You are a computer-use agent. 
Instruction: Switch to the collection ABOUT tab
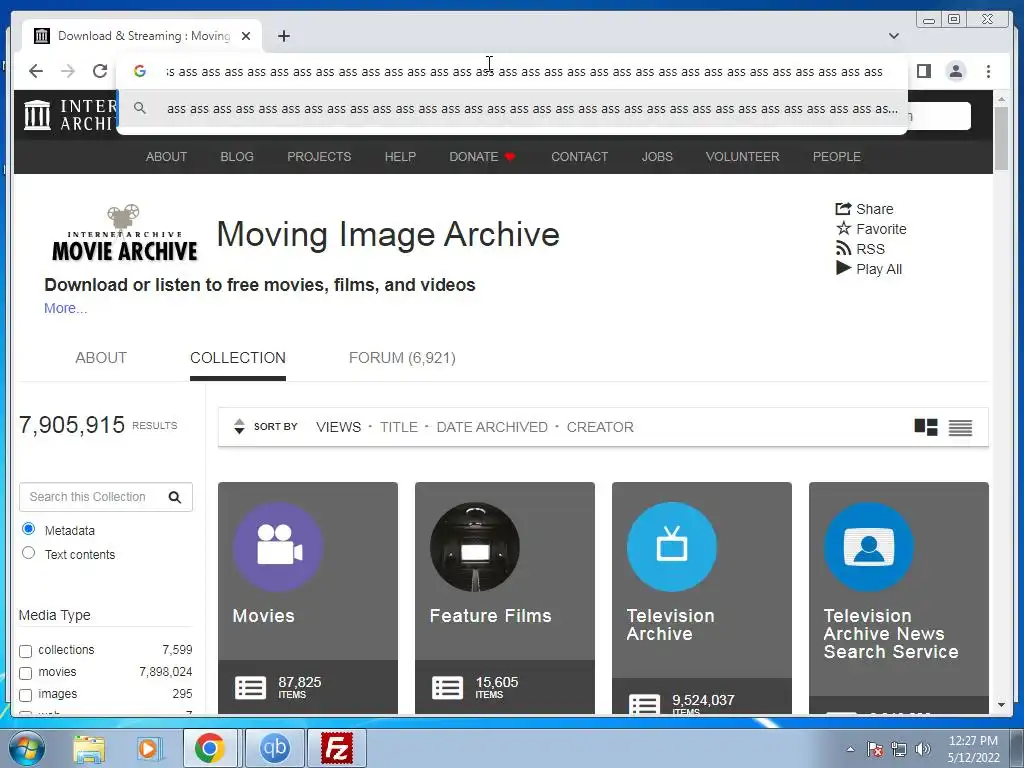(101, 358)
